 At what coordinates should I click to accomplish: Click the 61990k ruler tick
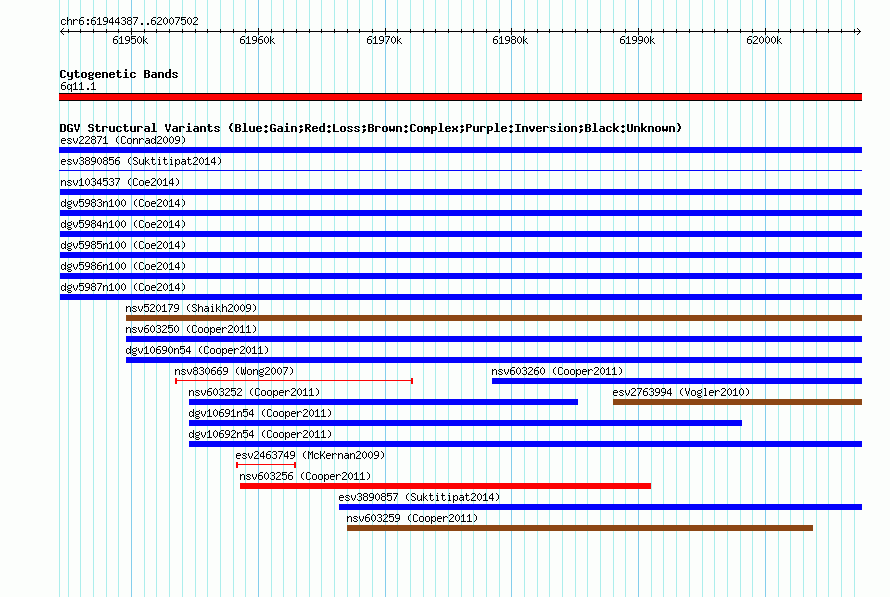tap(637, 40)
